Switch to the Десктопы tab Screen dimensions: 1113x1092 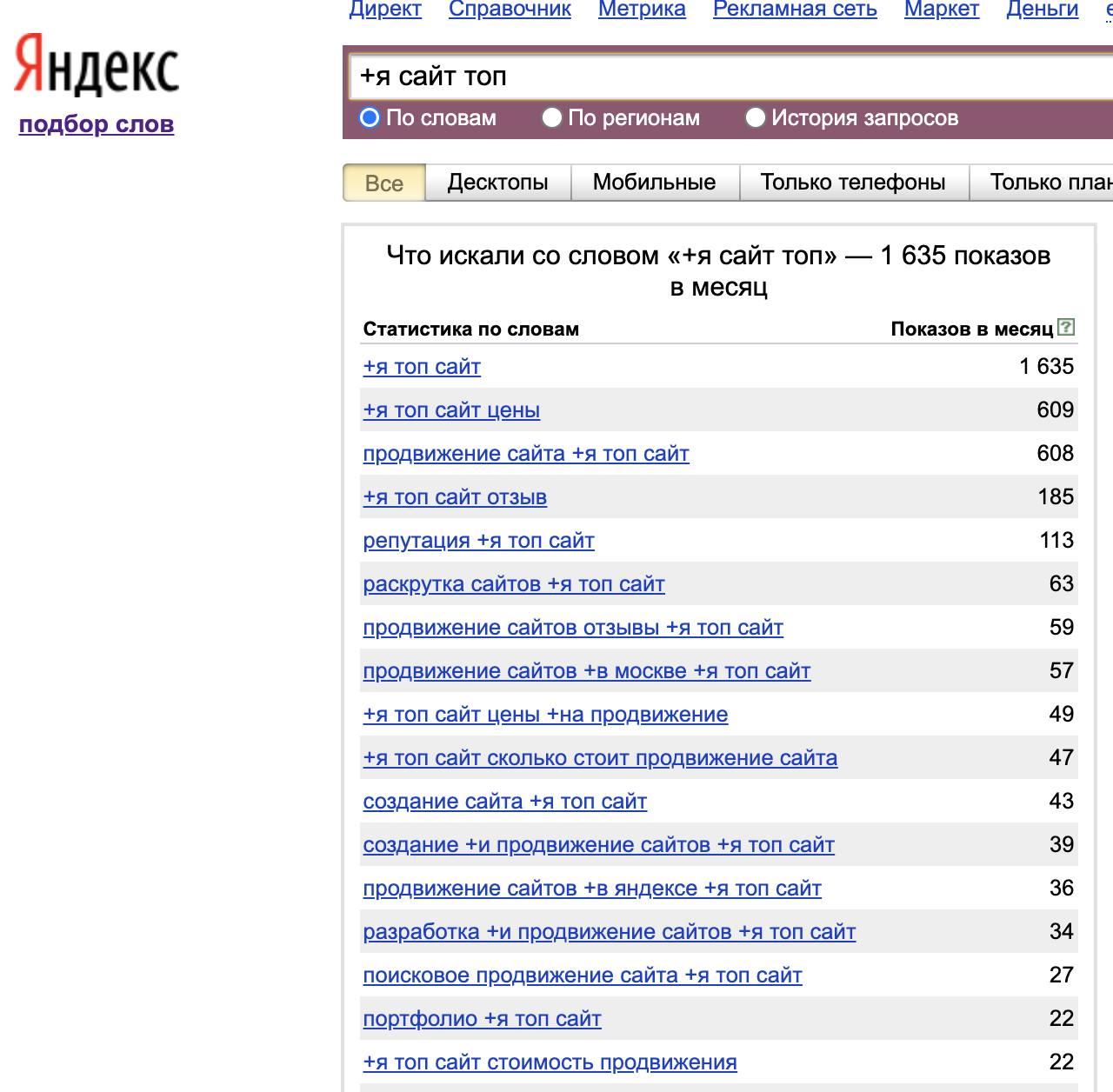click(x=497, y=183)
